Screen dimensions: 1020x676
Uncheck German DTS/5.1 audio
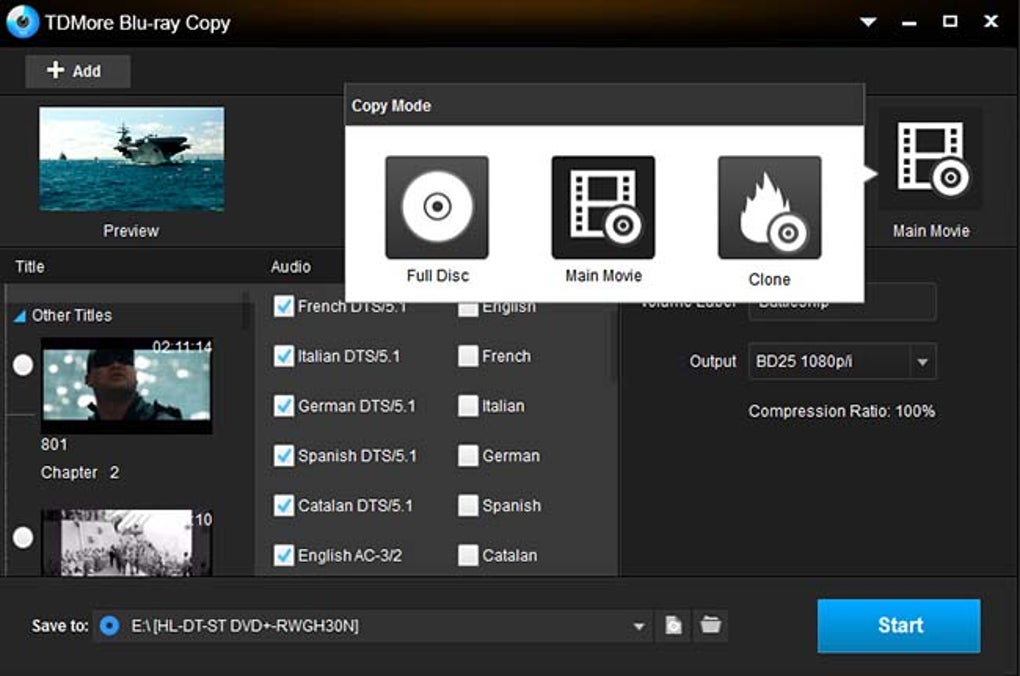pyautogui.click(x=284, y=406)
